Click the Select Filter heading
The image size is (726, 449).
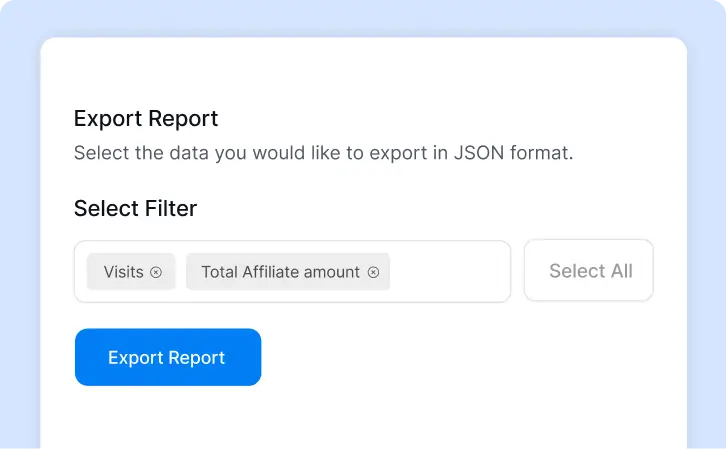click(136, 208)
